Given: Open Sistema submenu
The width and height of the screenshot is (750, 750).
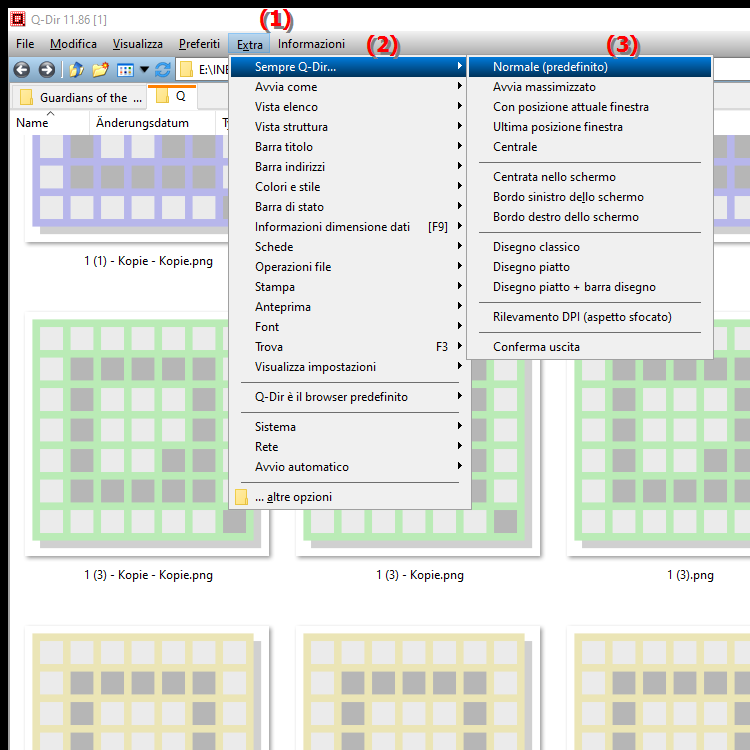Looking at the screenshot, I should click(350, 427).
